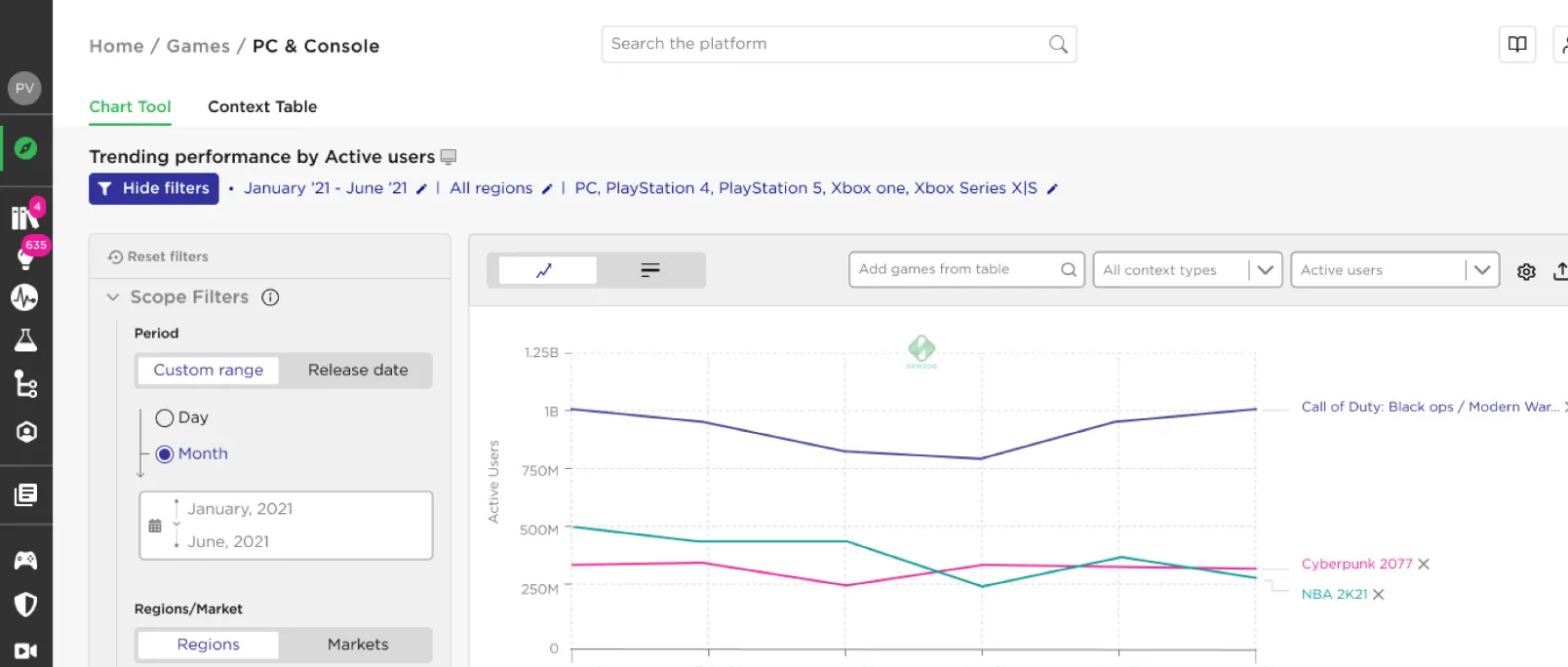Click the June, 2021 end date
1568x667 pixels.
tap(228, 541)
